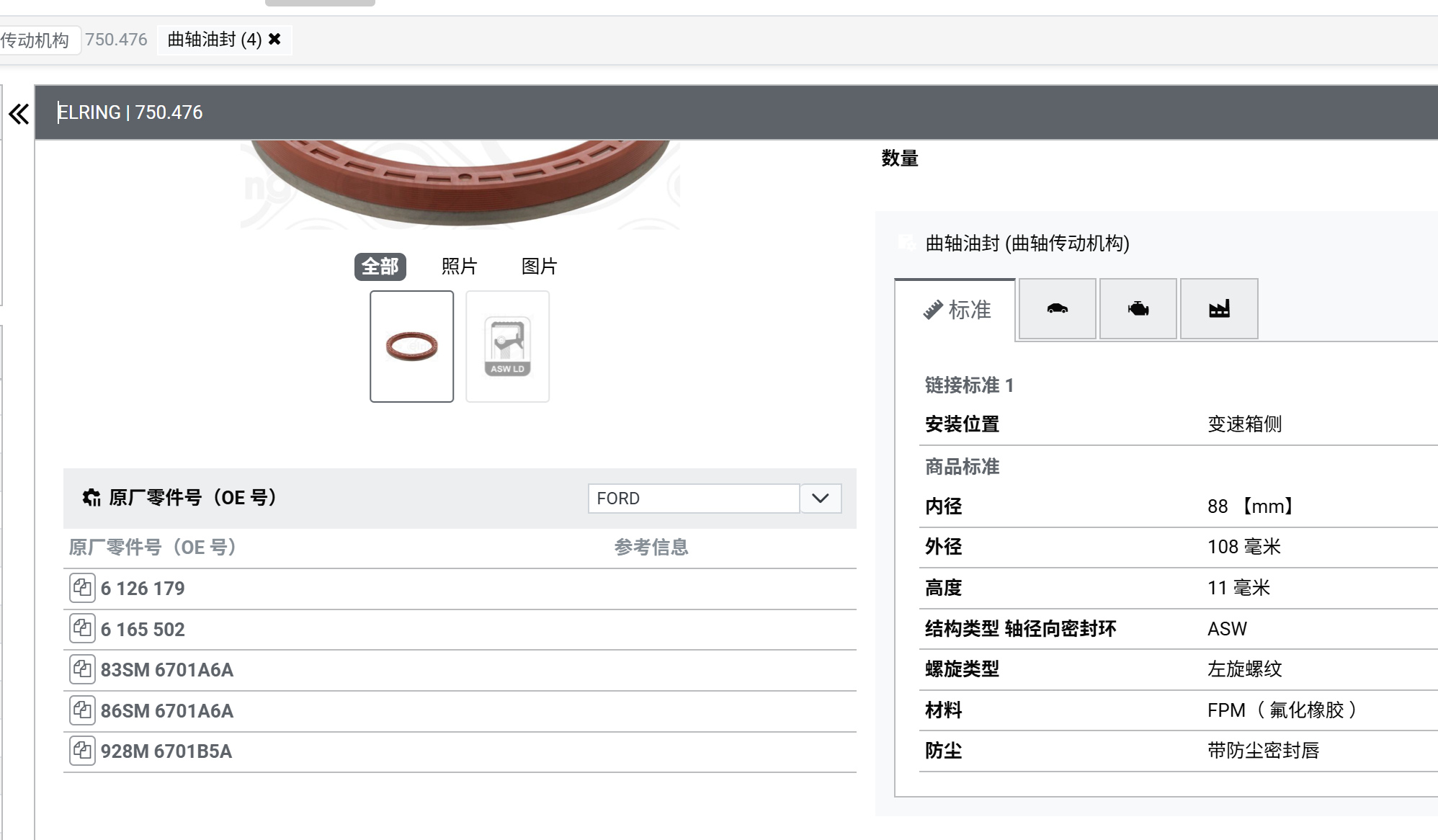Expand the FORD manufacturer dropdown arrow
The width and height of the screenshot is (1438, 840).
coord(820,499)
